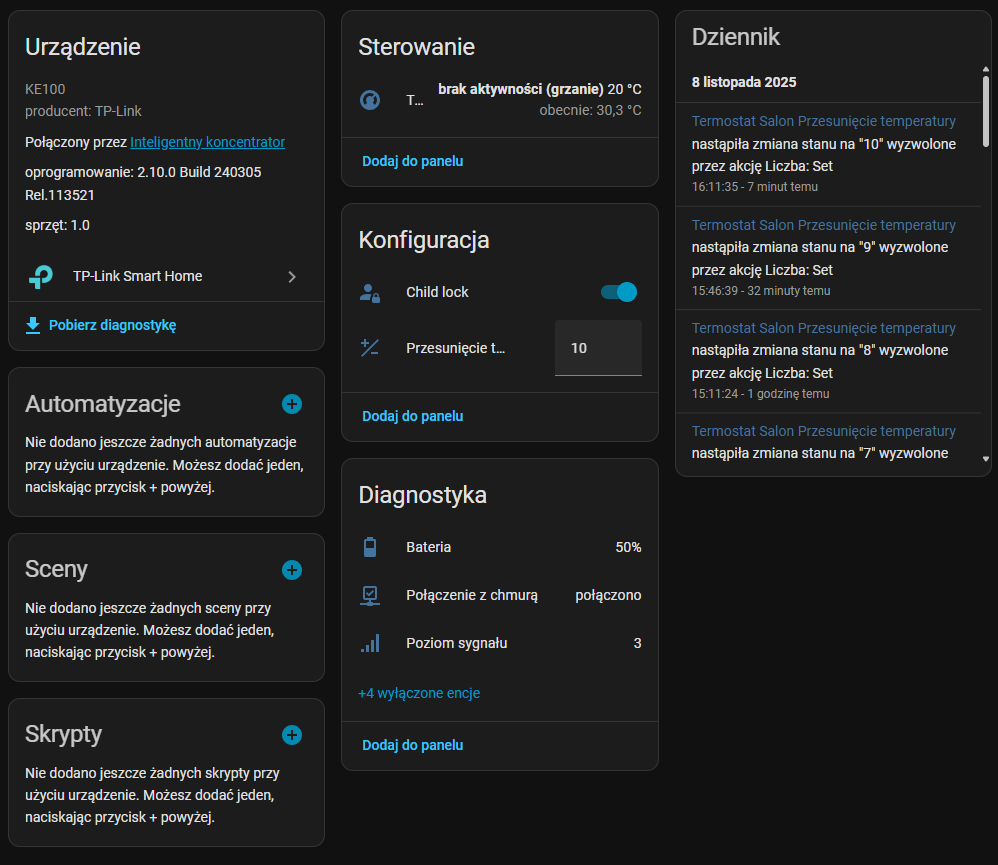Click the add Sceny plus icon

(x=292, y=570)
